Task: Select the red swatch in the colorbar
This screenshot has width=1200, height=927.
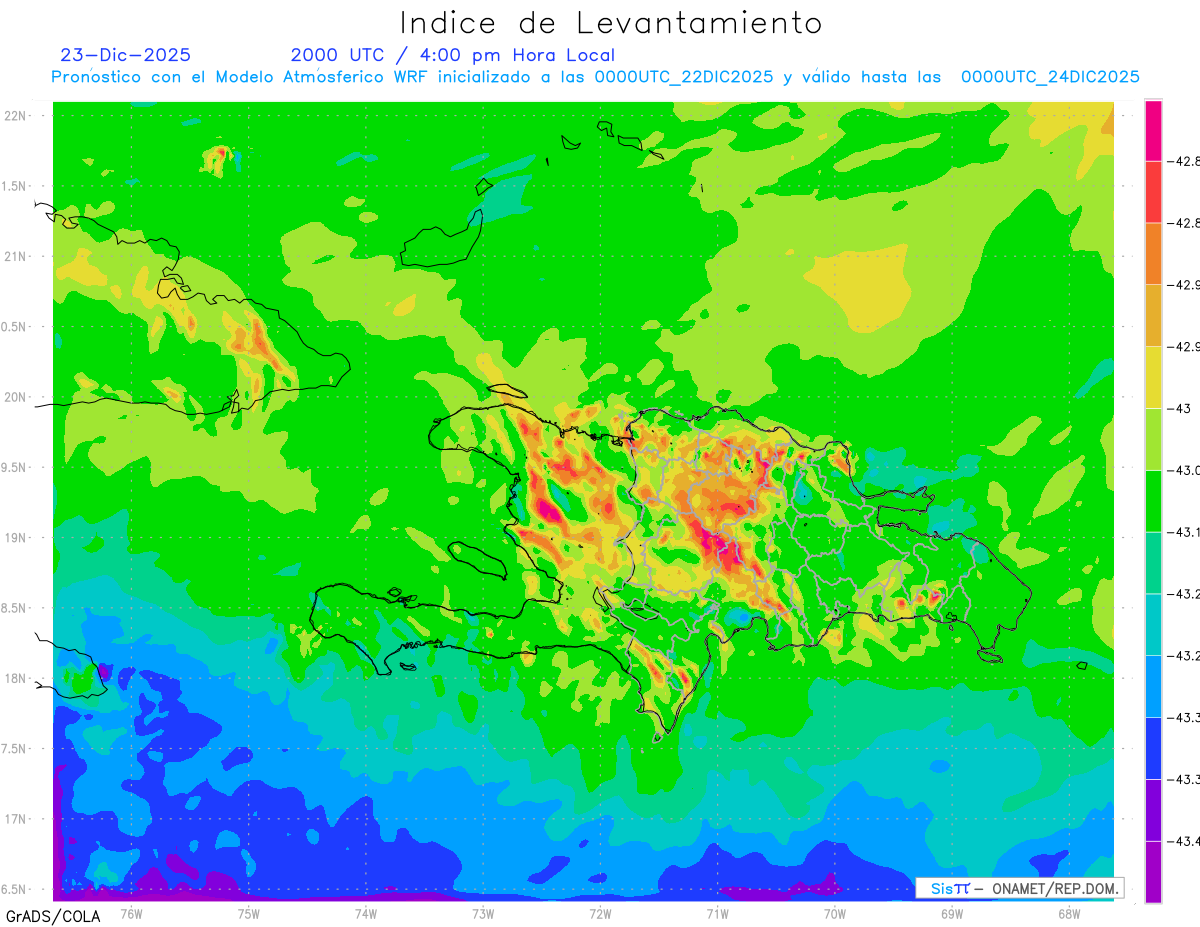Action: (x=1153, y=192)
